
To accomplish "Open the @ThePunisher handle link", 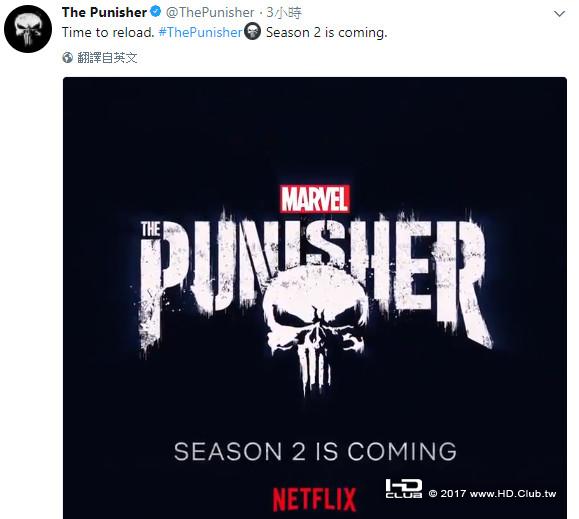I will tap(210, 13).
